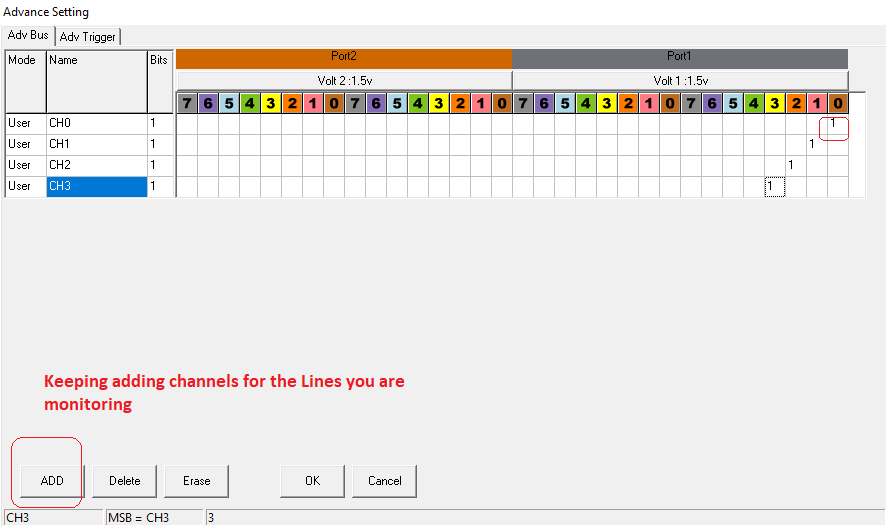Click the Port1 gray header

pos(680,58)
